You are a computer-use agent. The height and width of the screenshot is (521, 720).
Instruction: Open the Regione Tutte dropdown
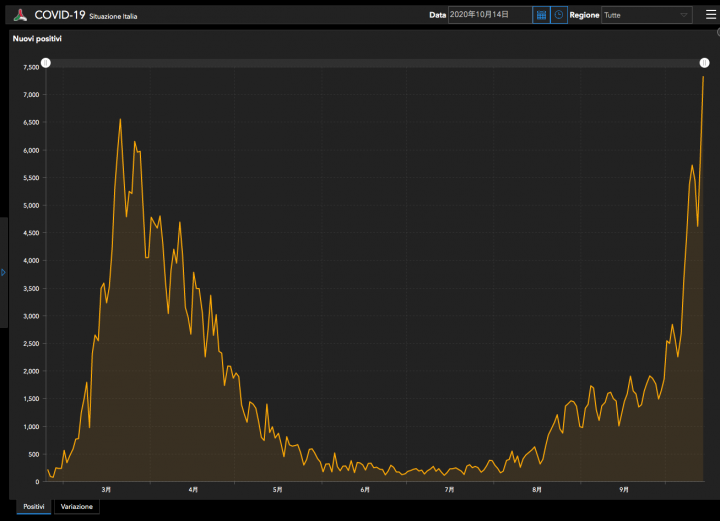click(647, 15)
